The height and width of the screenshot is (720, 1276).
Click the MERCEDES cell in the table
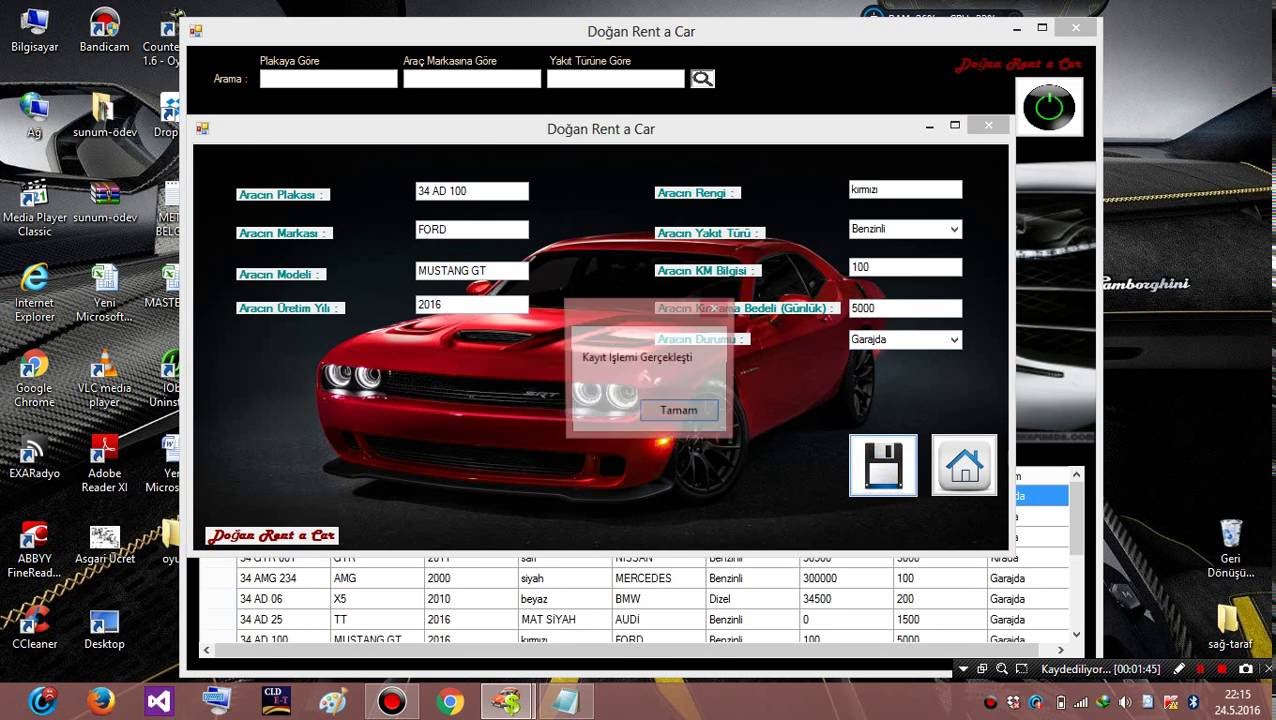coord(658,578)
